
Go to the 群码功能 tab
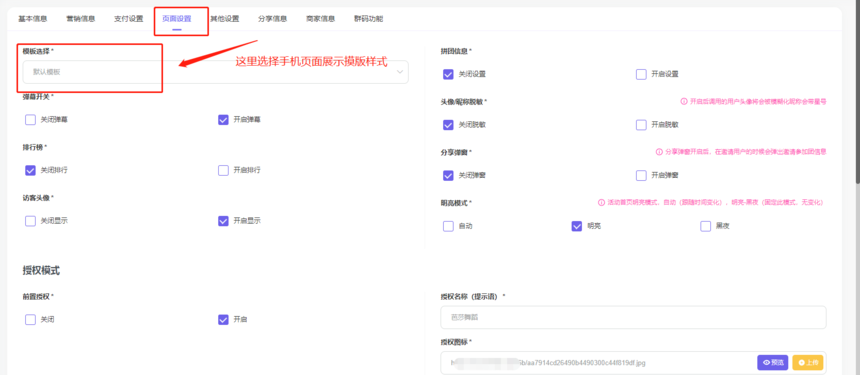369,19
